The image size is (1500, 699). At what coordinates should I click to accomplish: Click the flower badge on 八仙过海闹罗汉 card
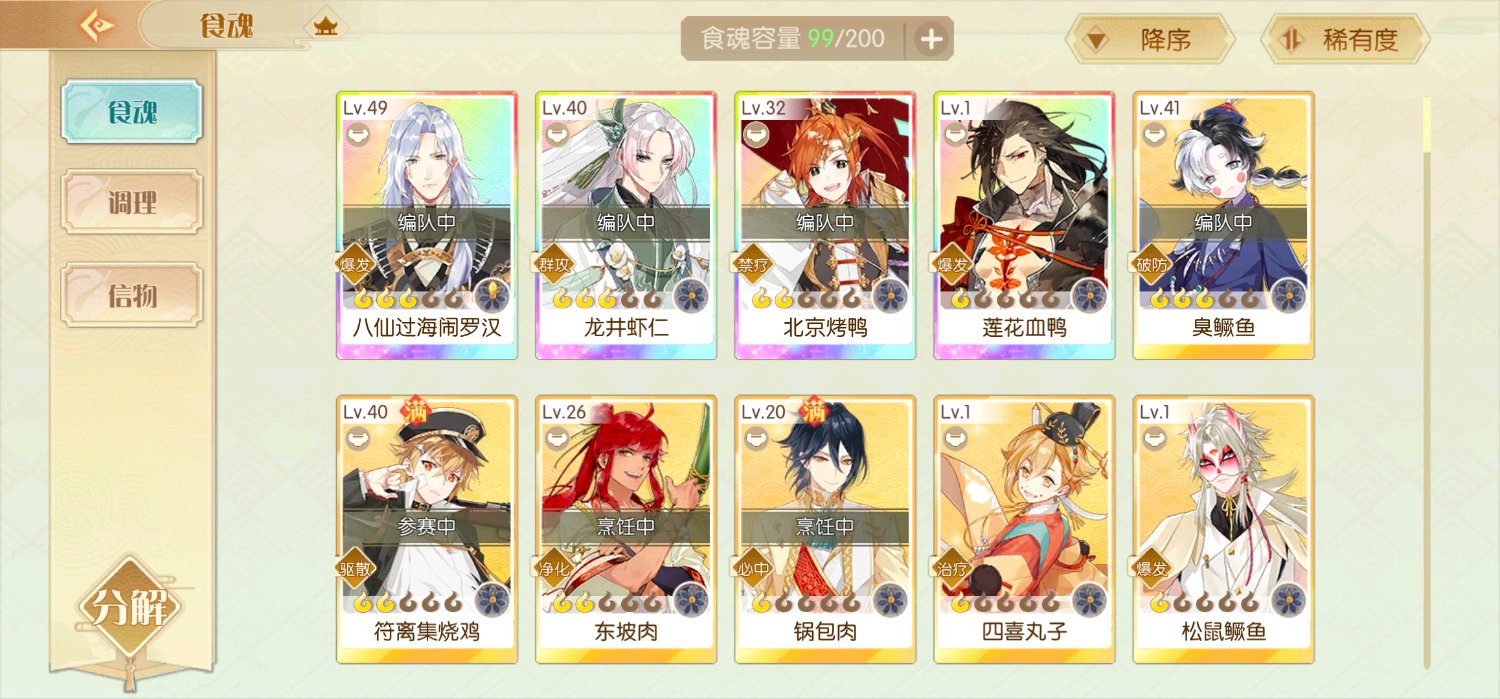tap(491, 295)
